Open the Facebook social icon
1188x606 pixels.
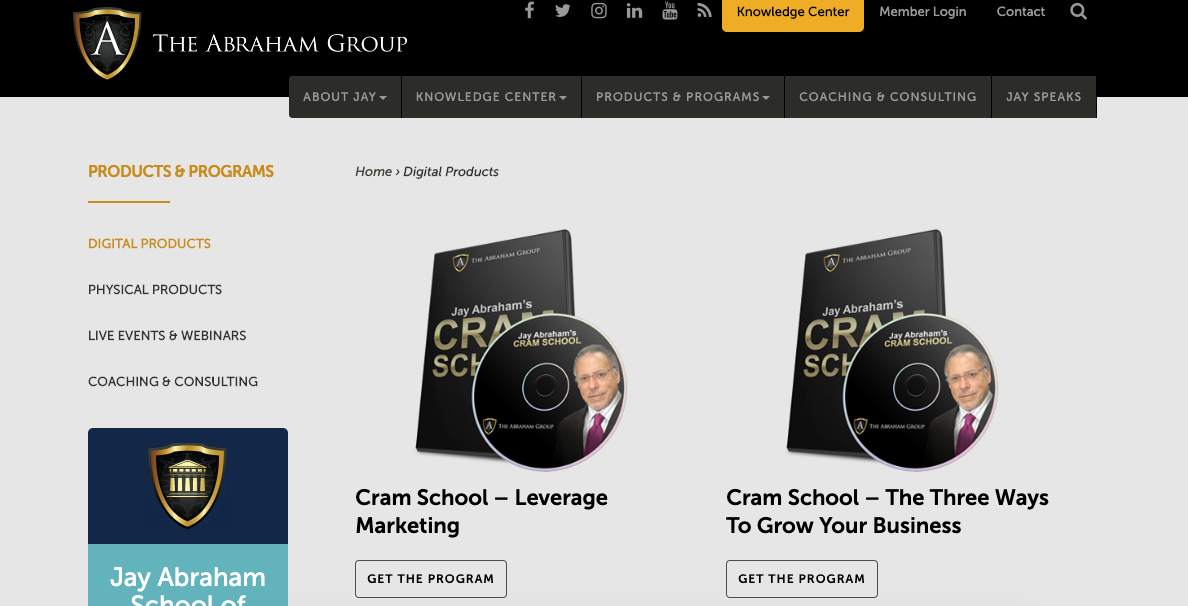tap(529, 11)
